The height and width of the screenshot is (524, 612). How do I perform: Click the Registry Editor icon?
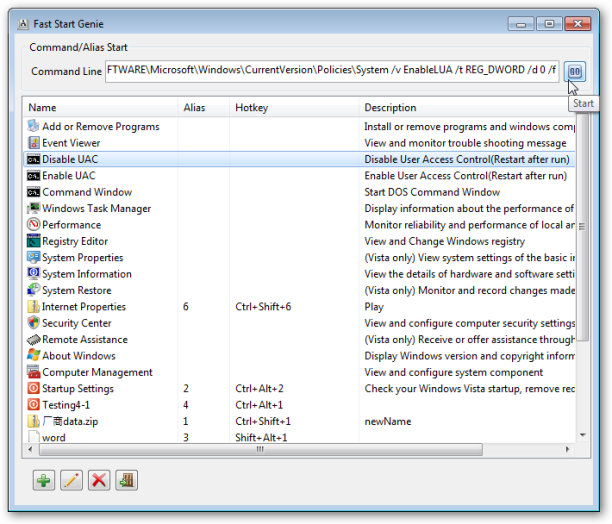pyautogui.click(x=34, y=241)
